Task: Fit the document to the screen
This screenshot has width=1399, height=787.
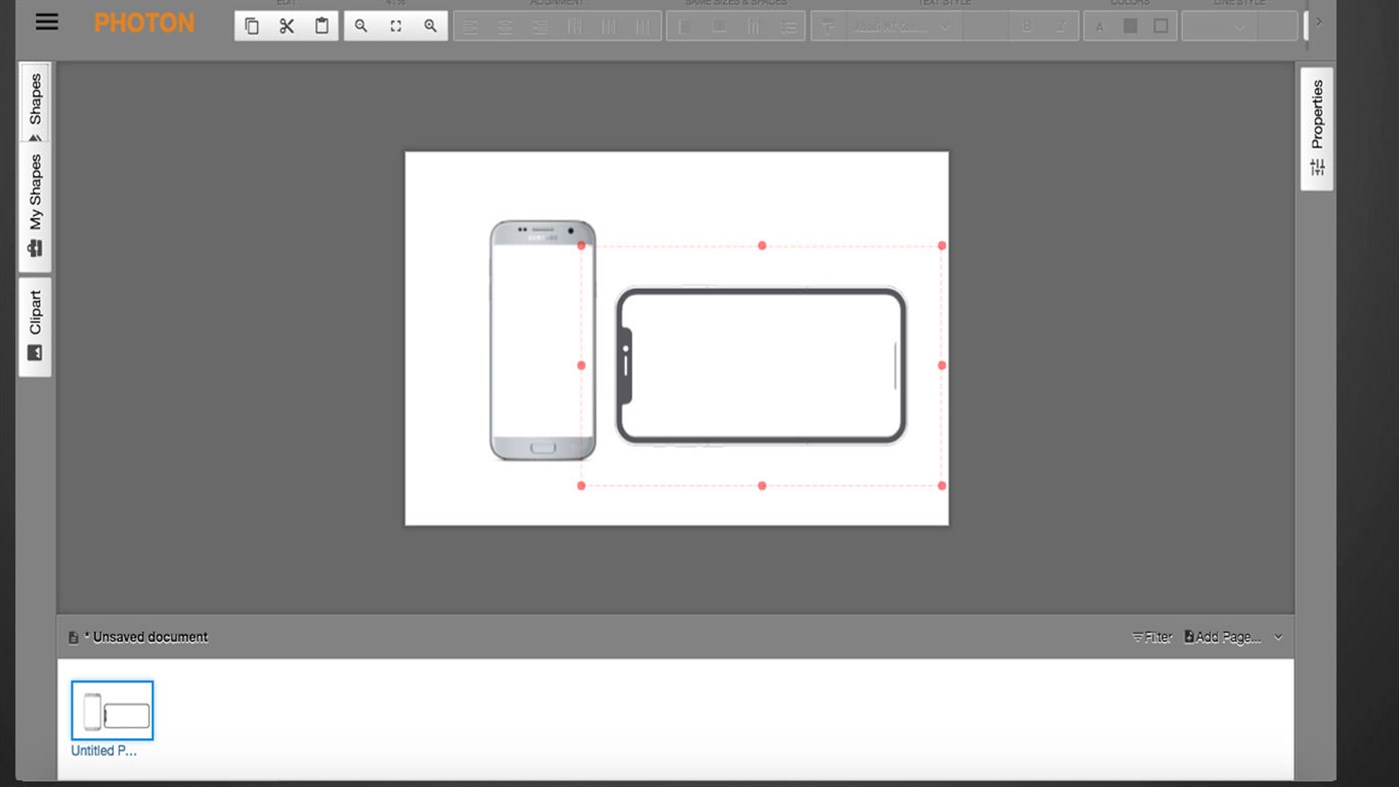Action: (395, 26)
